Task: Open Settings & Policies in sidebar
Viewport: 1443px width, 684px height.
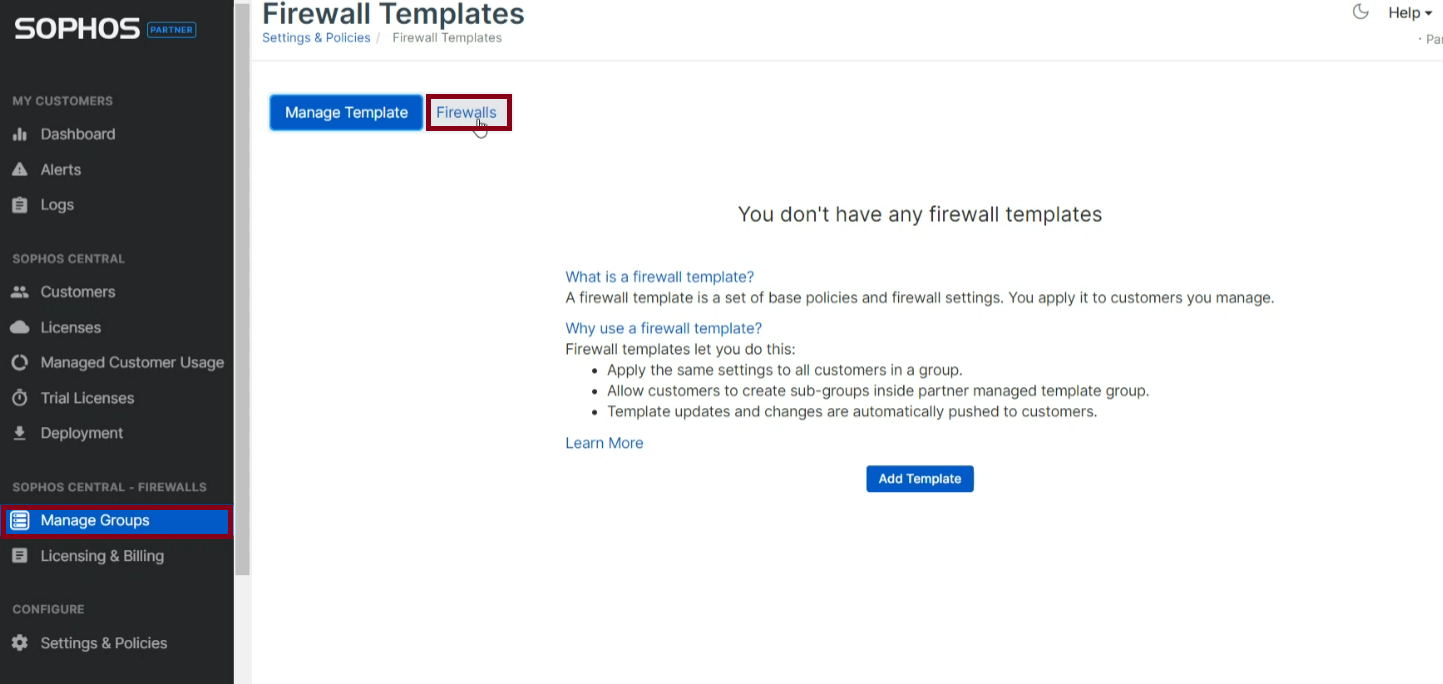Action: point(104,643)
